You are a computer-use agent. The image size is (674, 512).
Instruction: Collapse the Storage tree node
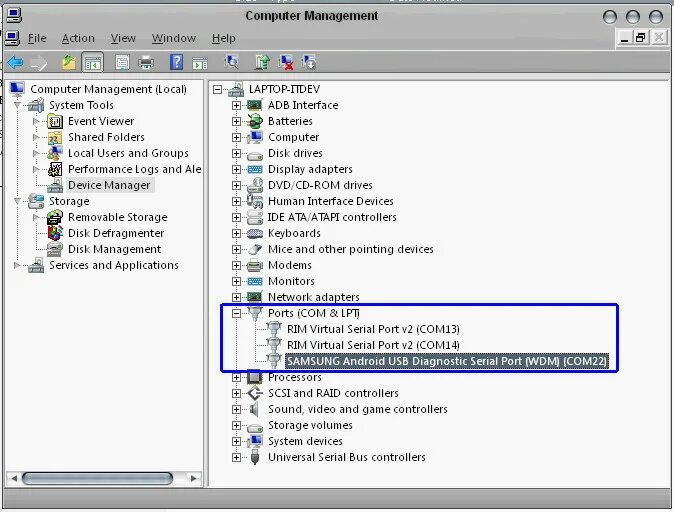(17, 201)
